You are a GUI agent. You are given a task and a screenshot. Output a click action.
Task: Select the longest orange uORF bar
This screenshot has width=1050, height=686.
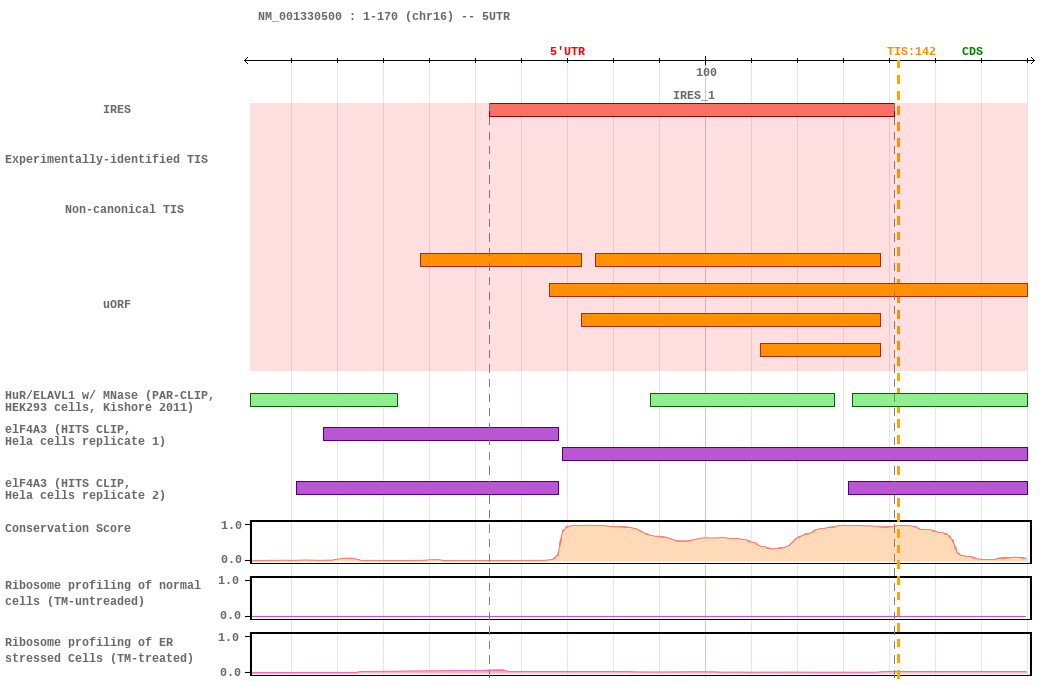pyautogui.click(x=788, y=290)
